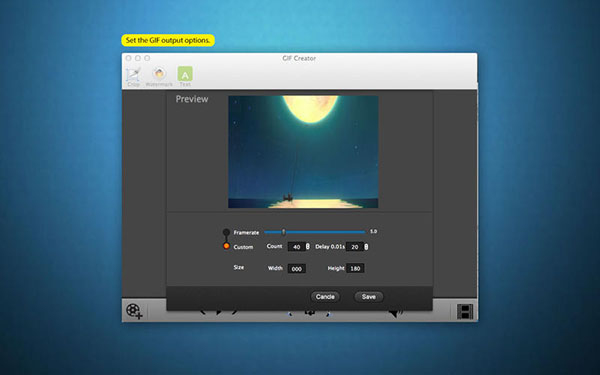Viewport: 600px width, 375px height.
Task: Close the GIF Creator window
Action: pos(129,58)
